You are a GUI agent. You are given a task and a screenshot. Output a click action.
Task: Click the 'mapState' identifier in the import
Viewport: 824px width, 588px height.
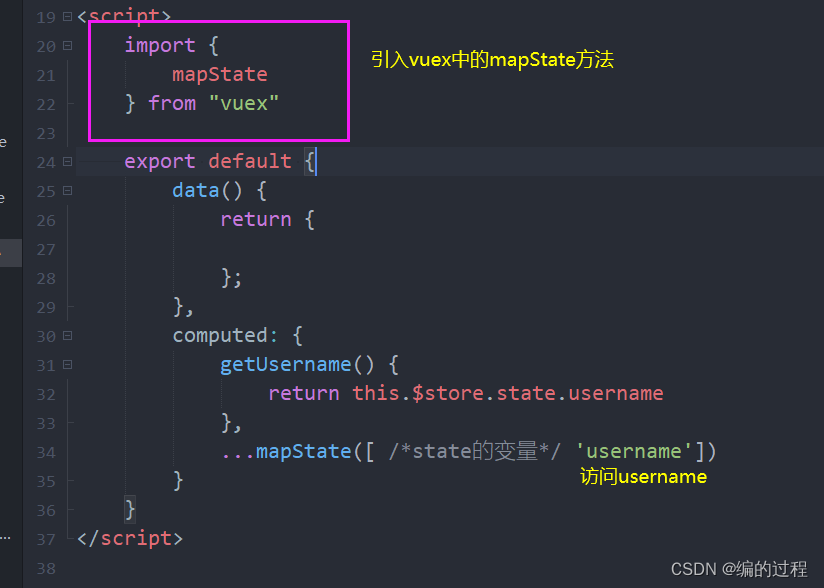click(x=220, y=74)
